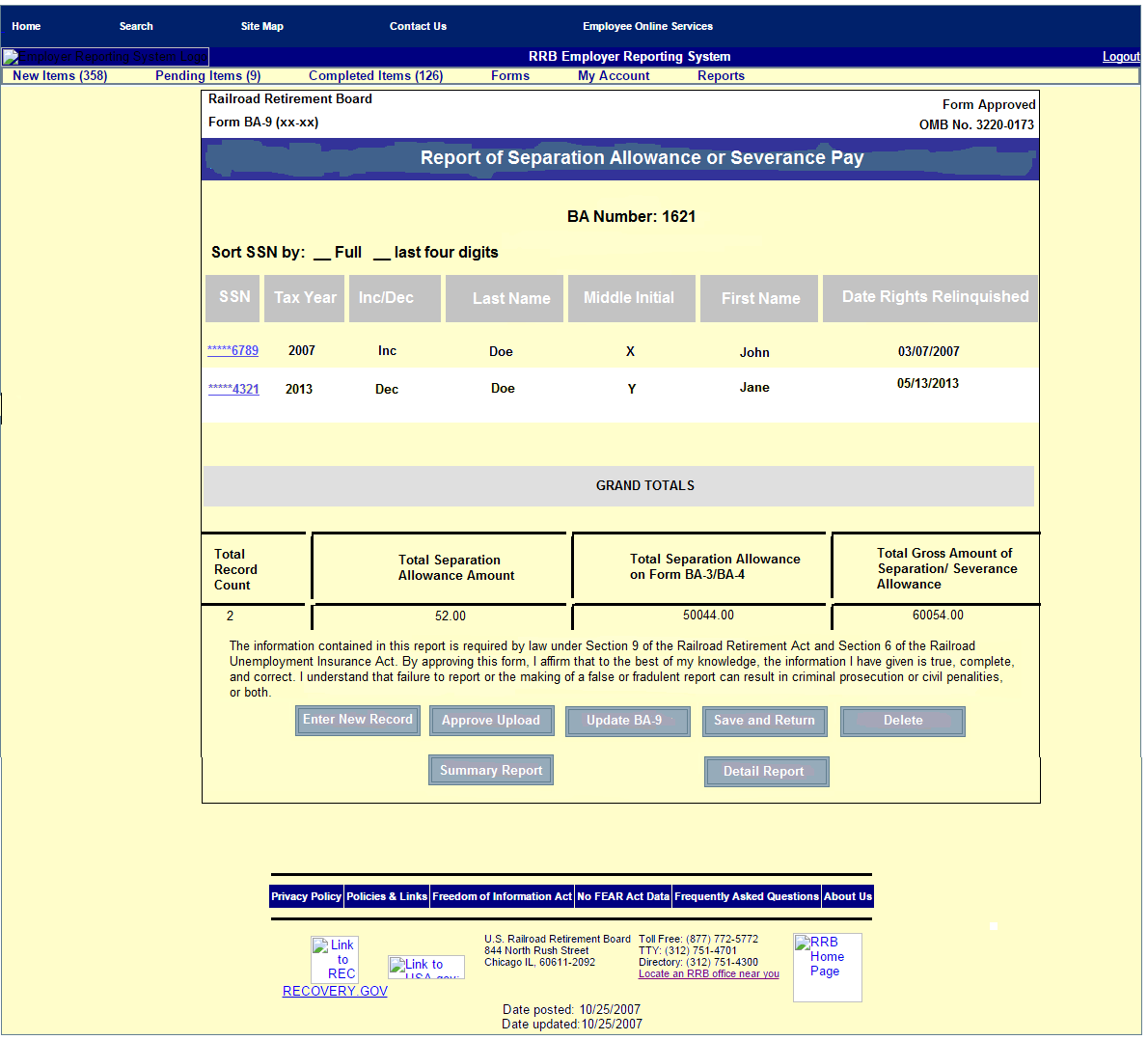Open the Reports menu
The height and width of the screenshot is (1040, 1148).
click(721, 76)
